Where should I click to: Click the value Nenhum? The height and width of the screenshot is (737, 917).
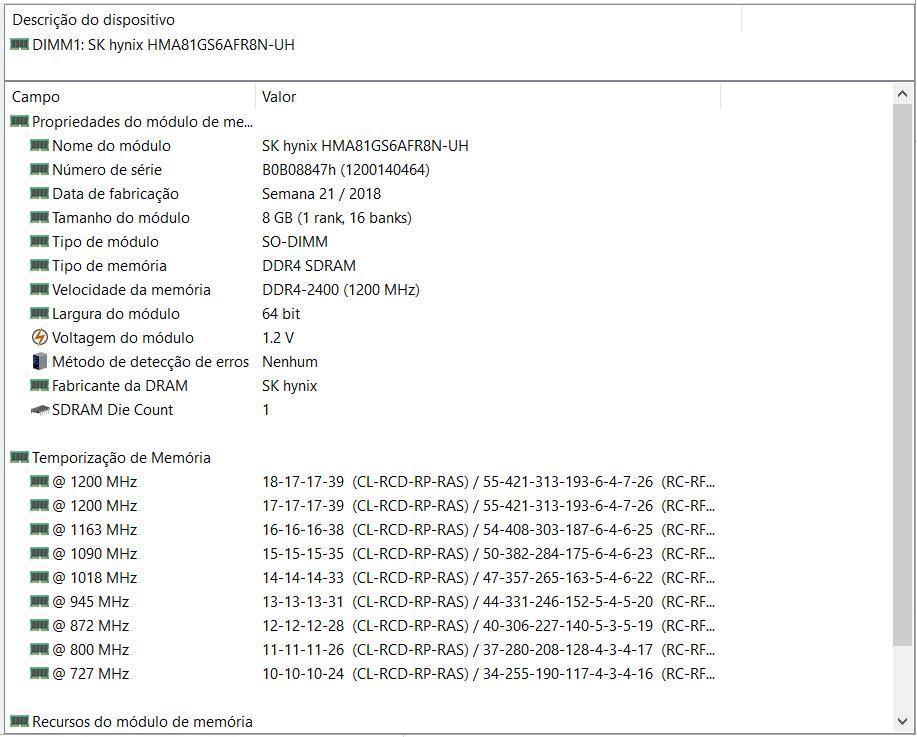pyautogui.click(x=289, y=361)
